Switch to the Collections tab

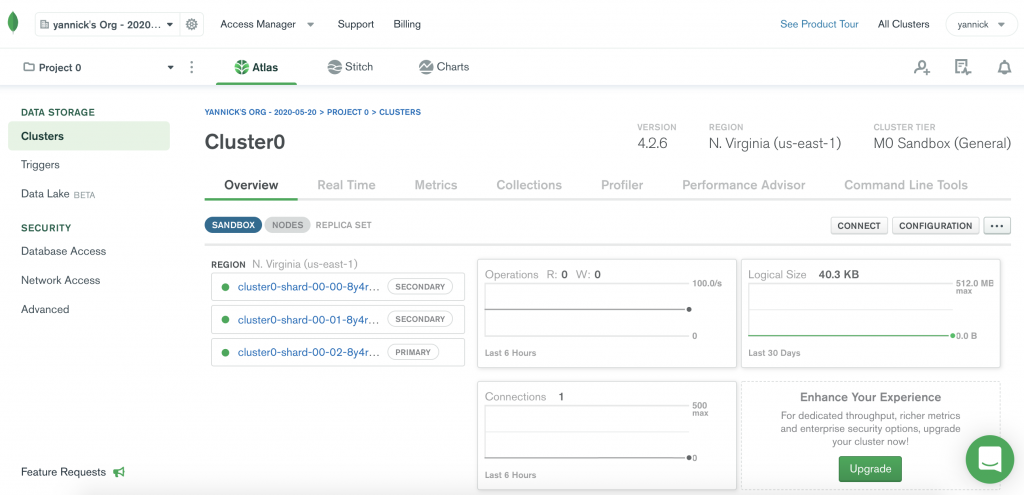click(529, 185)
